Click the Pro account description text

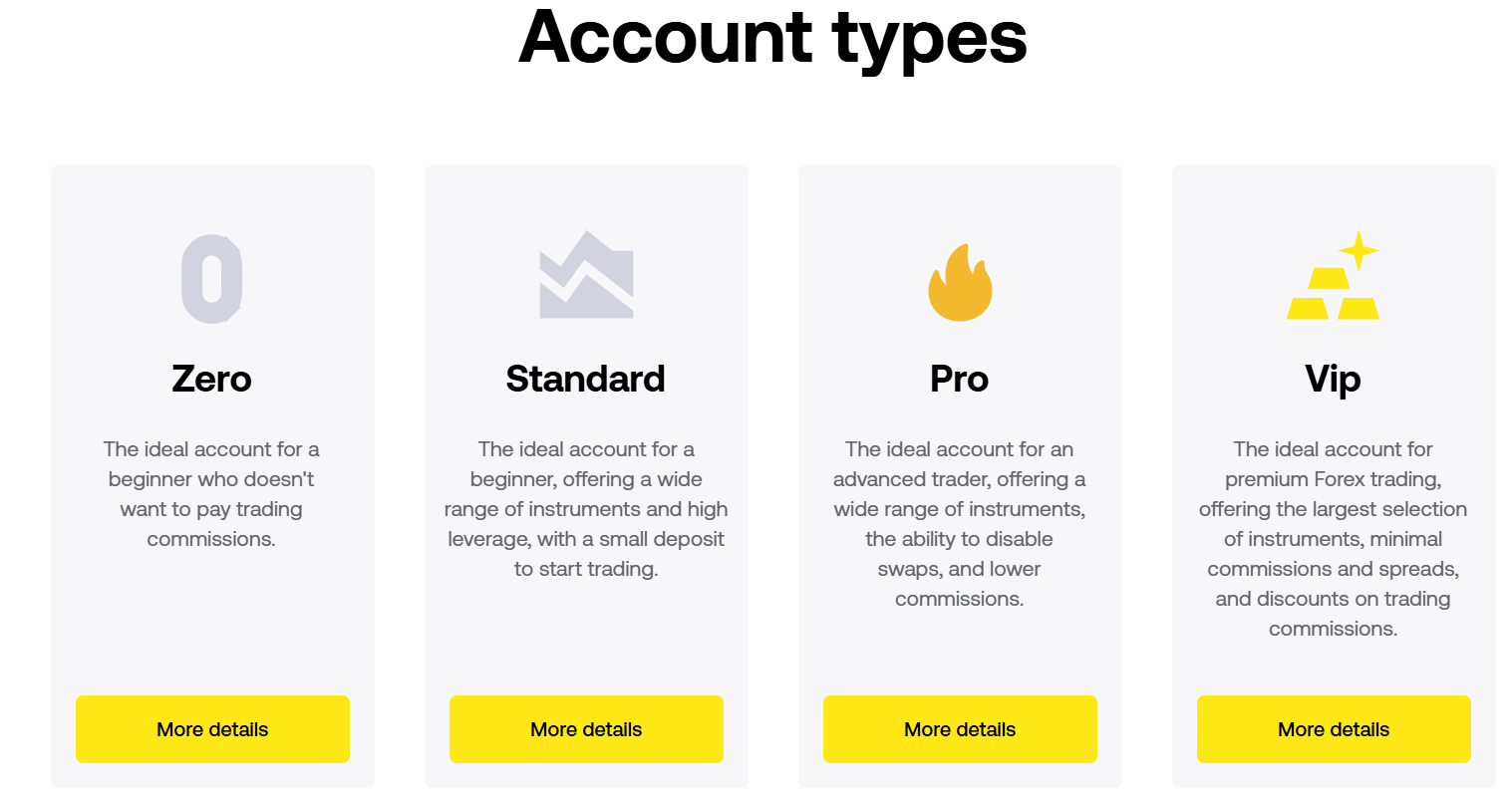coord(960,524)
